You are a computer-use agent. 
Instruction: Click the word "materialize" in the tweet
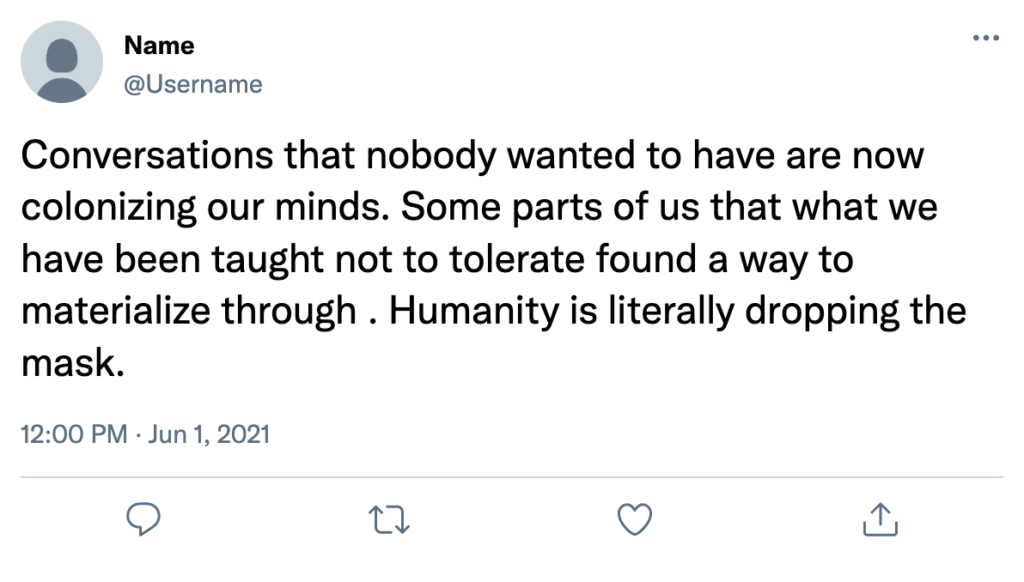(116, 311)
